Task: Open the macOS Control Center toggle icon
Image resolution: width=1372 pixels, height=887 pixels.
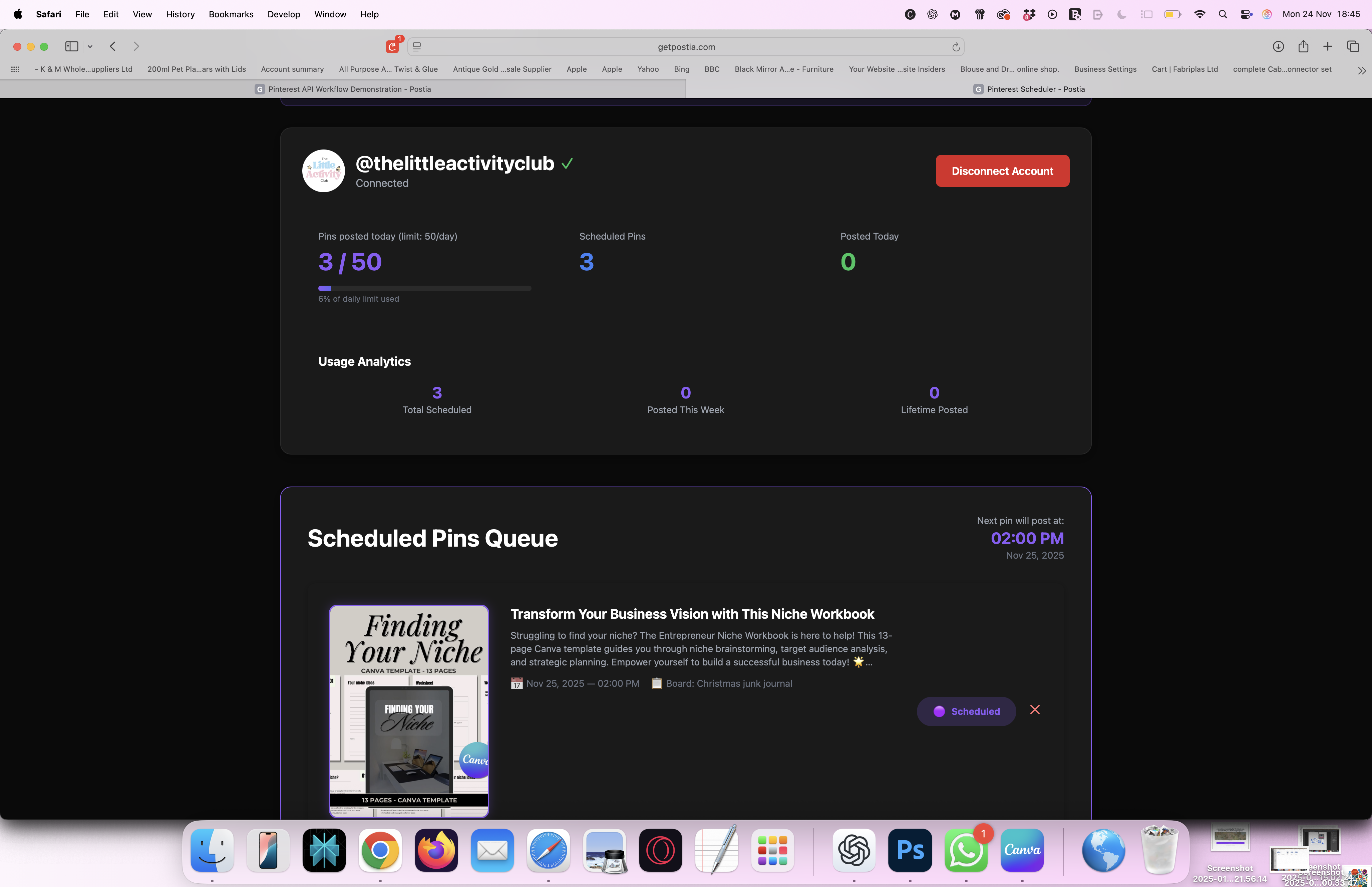Action: click(1246, 14)
